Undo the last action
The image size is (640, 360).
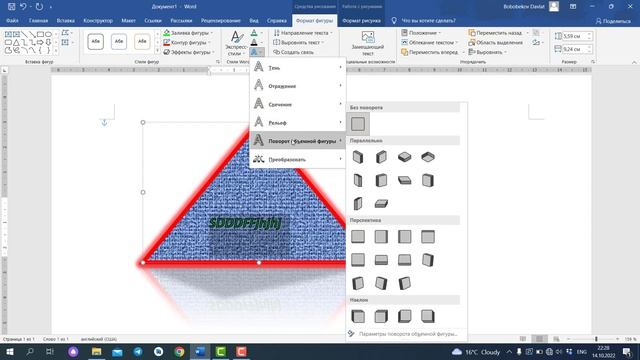(23, 7)
